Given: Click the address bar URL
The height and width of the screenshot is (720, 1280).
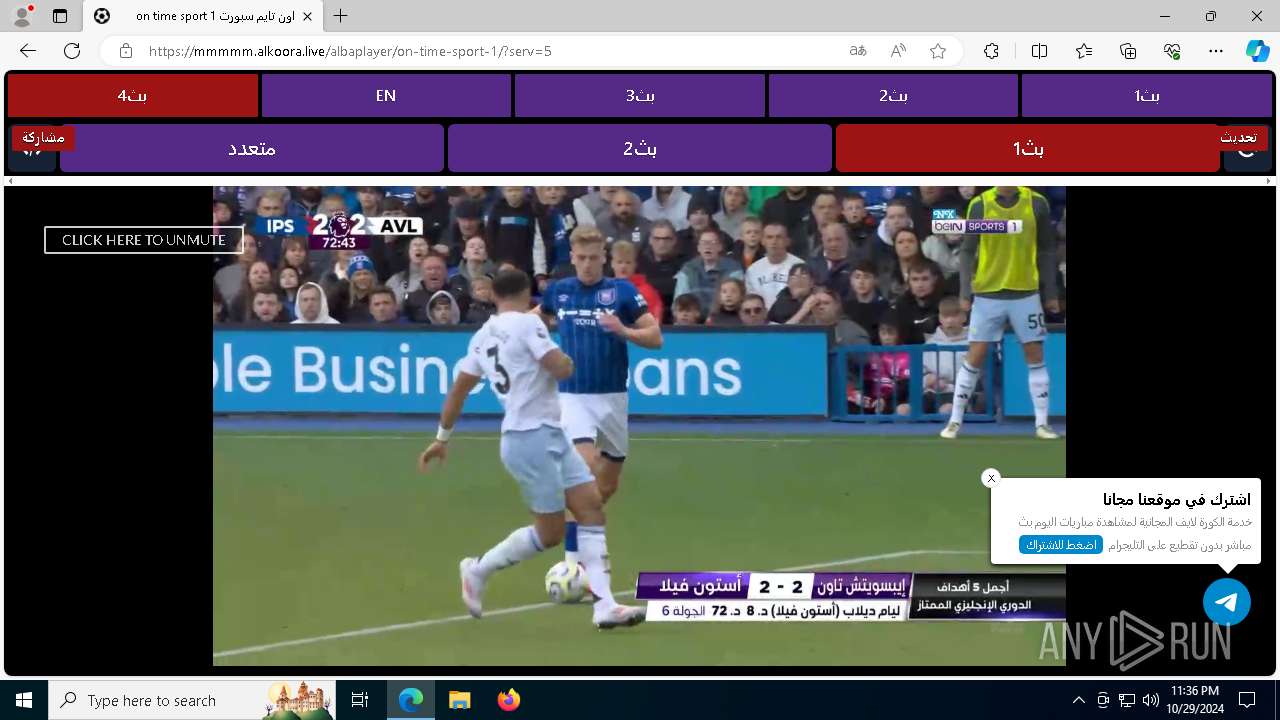Looking at the screenshot, I should click(x=350, y=51).
